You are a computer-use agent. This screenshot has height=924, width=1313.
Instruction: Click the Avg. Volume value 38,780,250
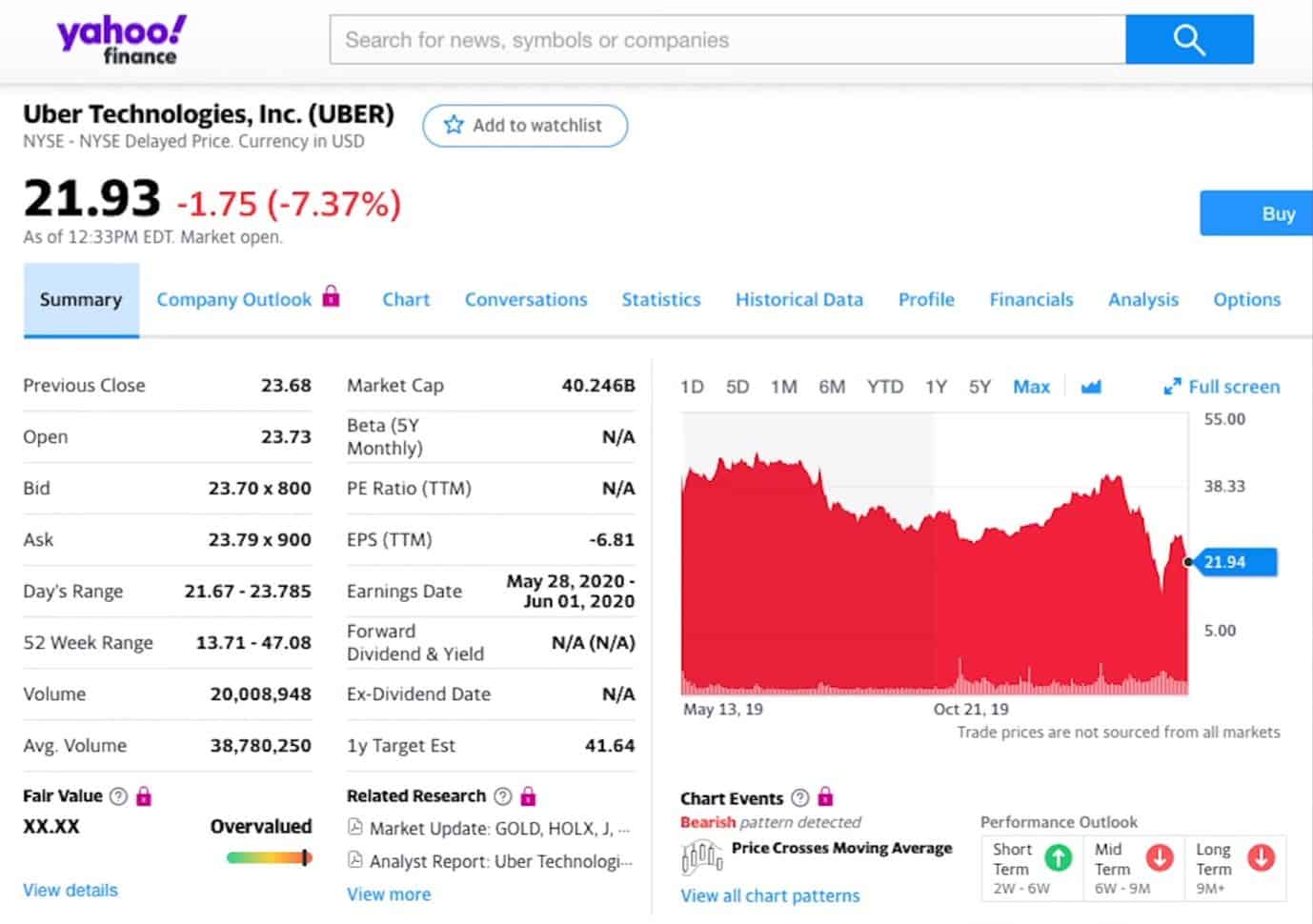point(260,745)
